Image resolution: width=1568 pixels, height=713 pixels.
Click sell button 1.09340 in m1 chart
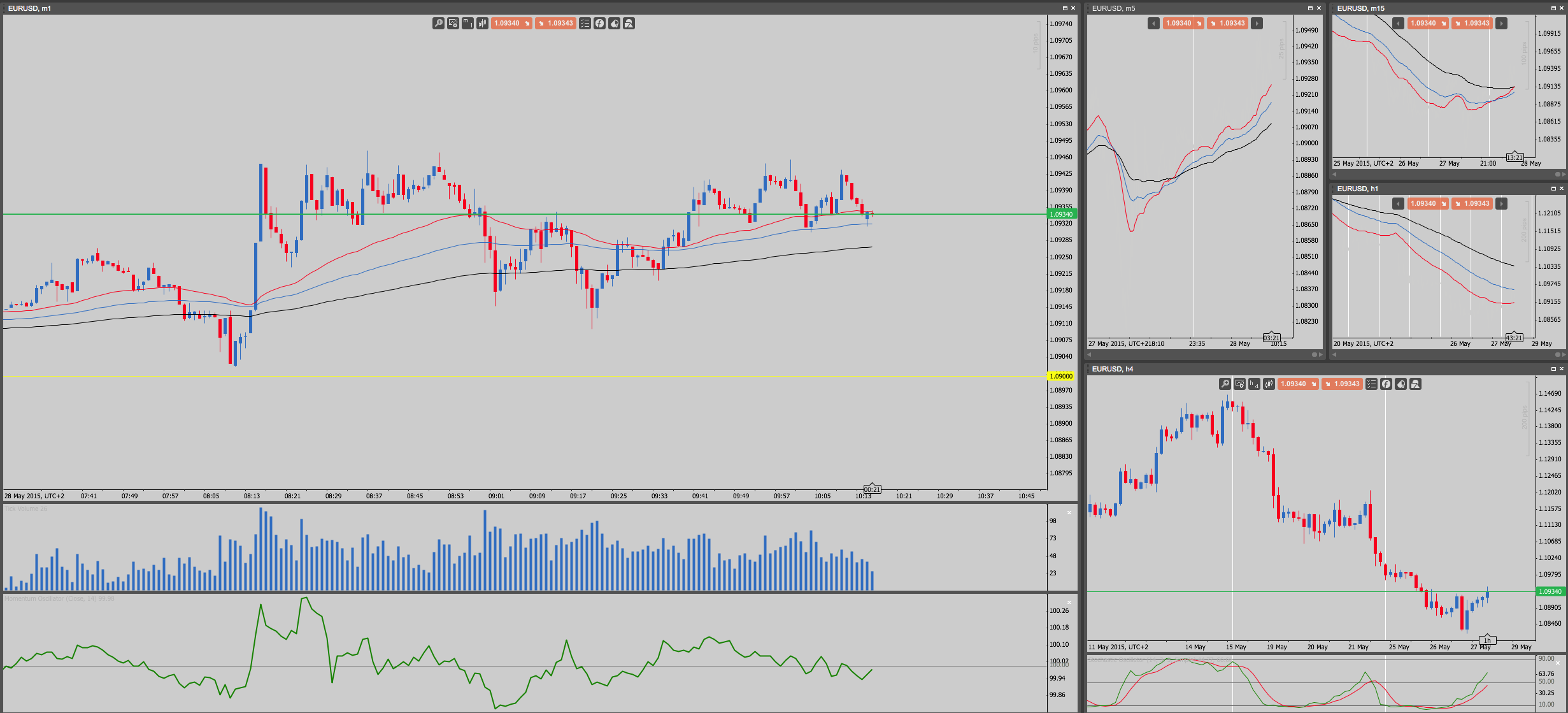[511, 24]
